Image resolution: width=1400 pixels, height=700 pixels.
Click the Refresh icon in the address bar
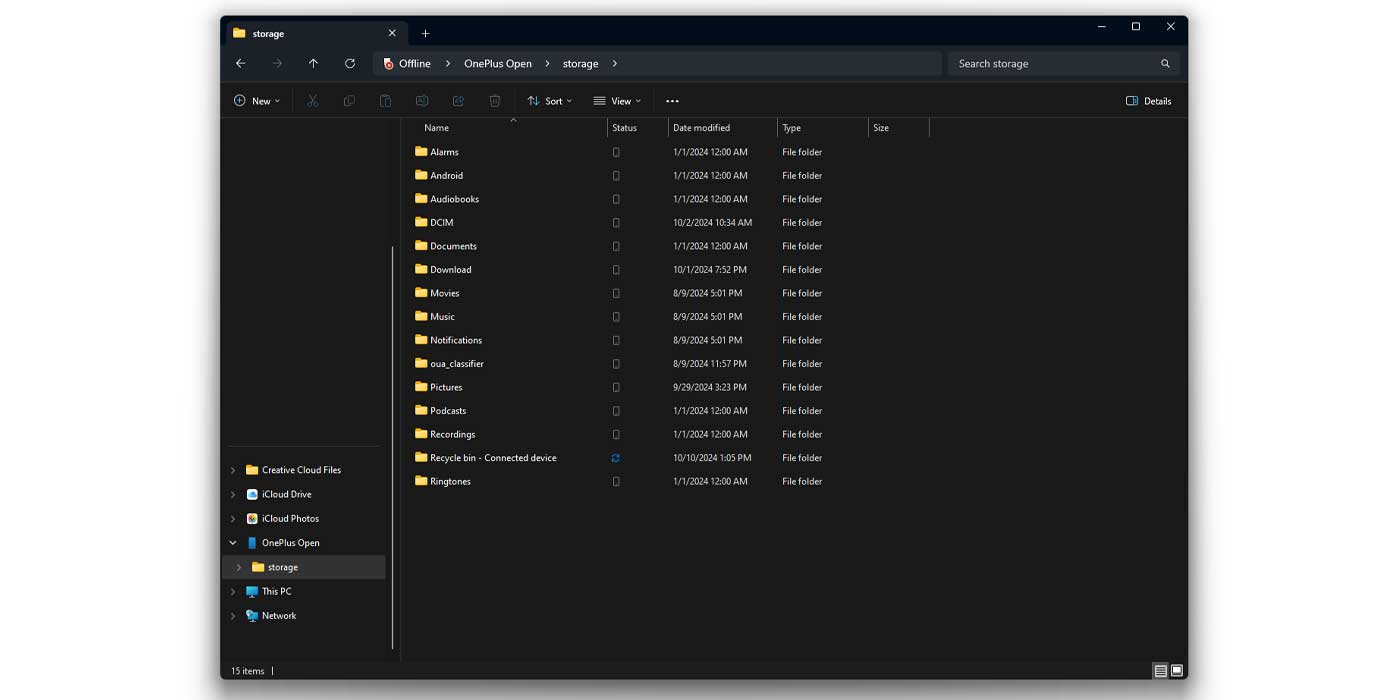pos(349,63)
